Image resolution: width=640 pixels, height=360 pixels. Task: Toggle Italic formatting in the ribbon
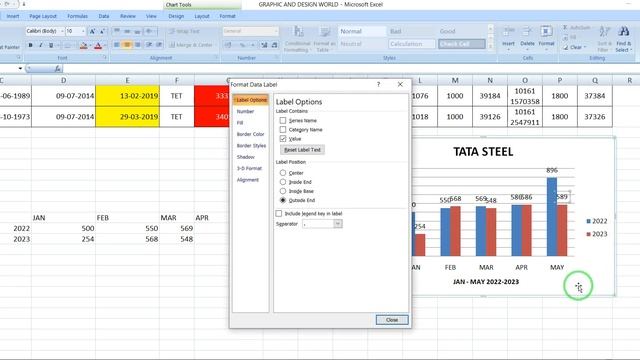(x=40, y=45)
